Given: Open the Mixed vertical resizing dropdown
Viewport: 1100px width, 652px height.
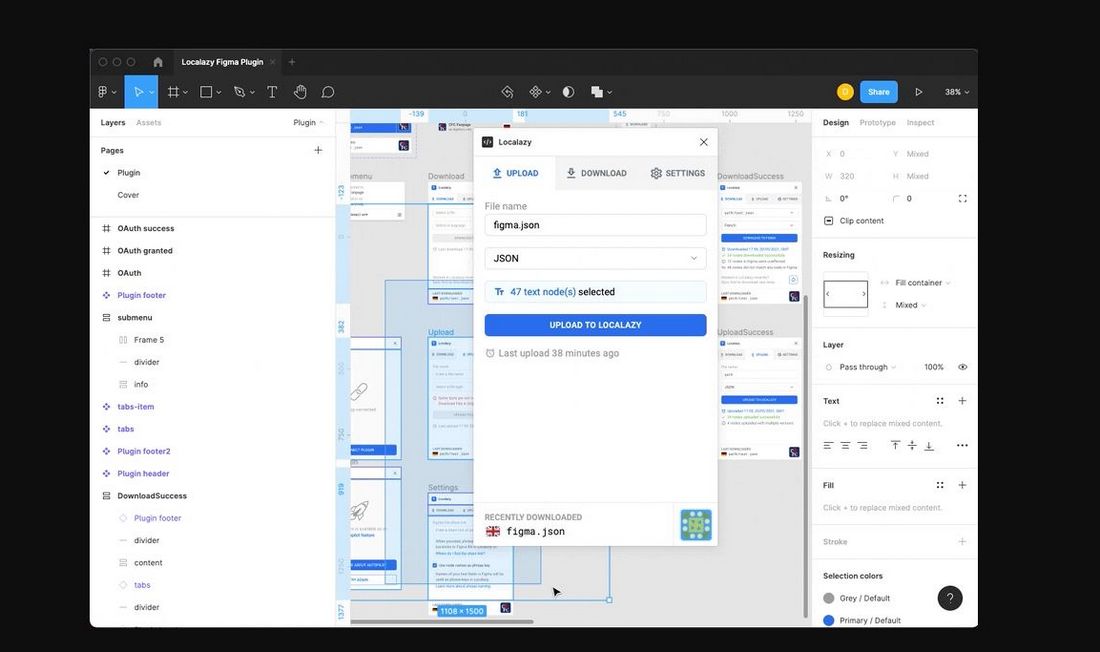Looking at the screenshot, I should tap(911, 305).
